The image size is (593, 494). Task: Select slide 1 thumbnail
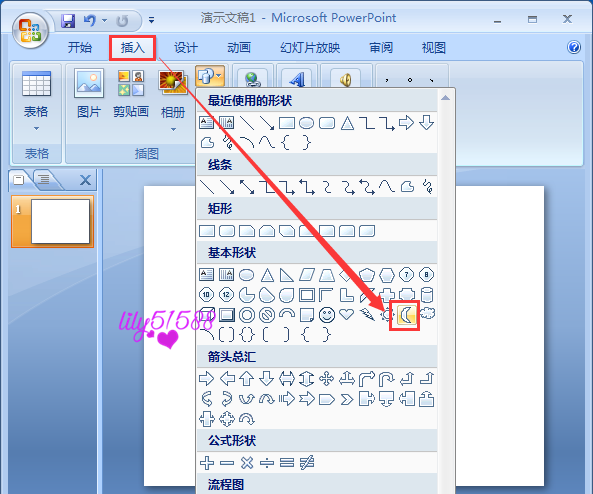coord(53,222)
